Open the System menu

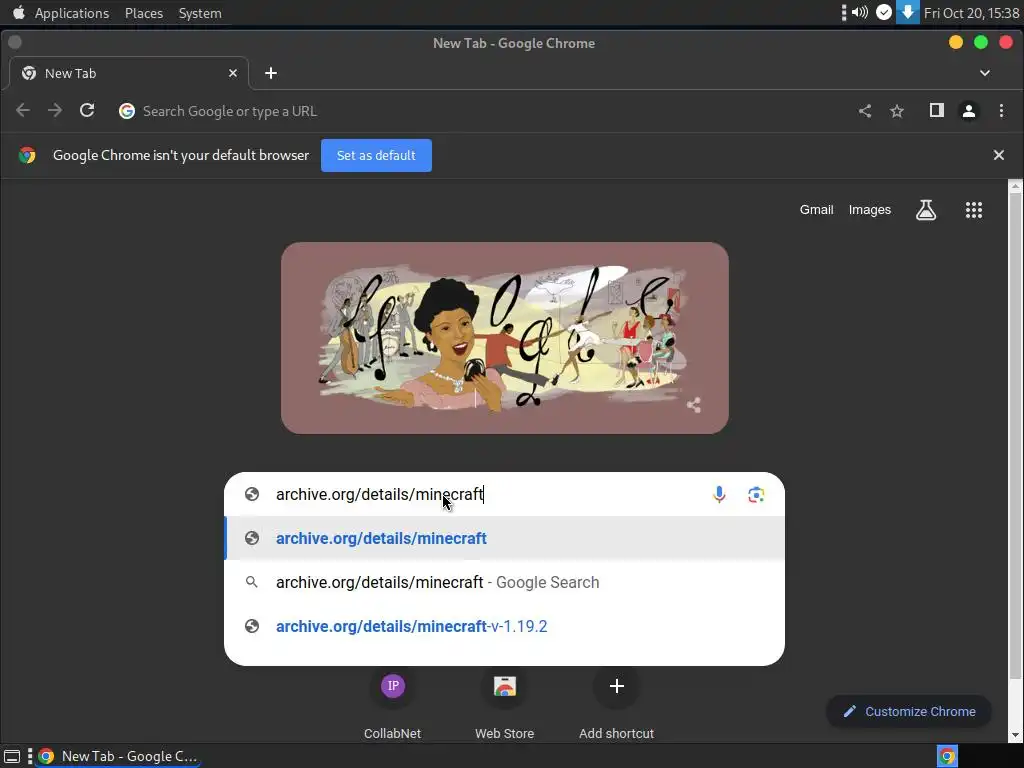[x=200, y=13]
